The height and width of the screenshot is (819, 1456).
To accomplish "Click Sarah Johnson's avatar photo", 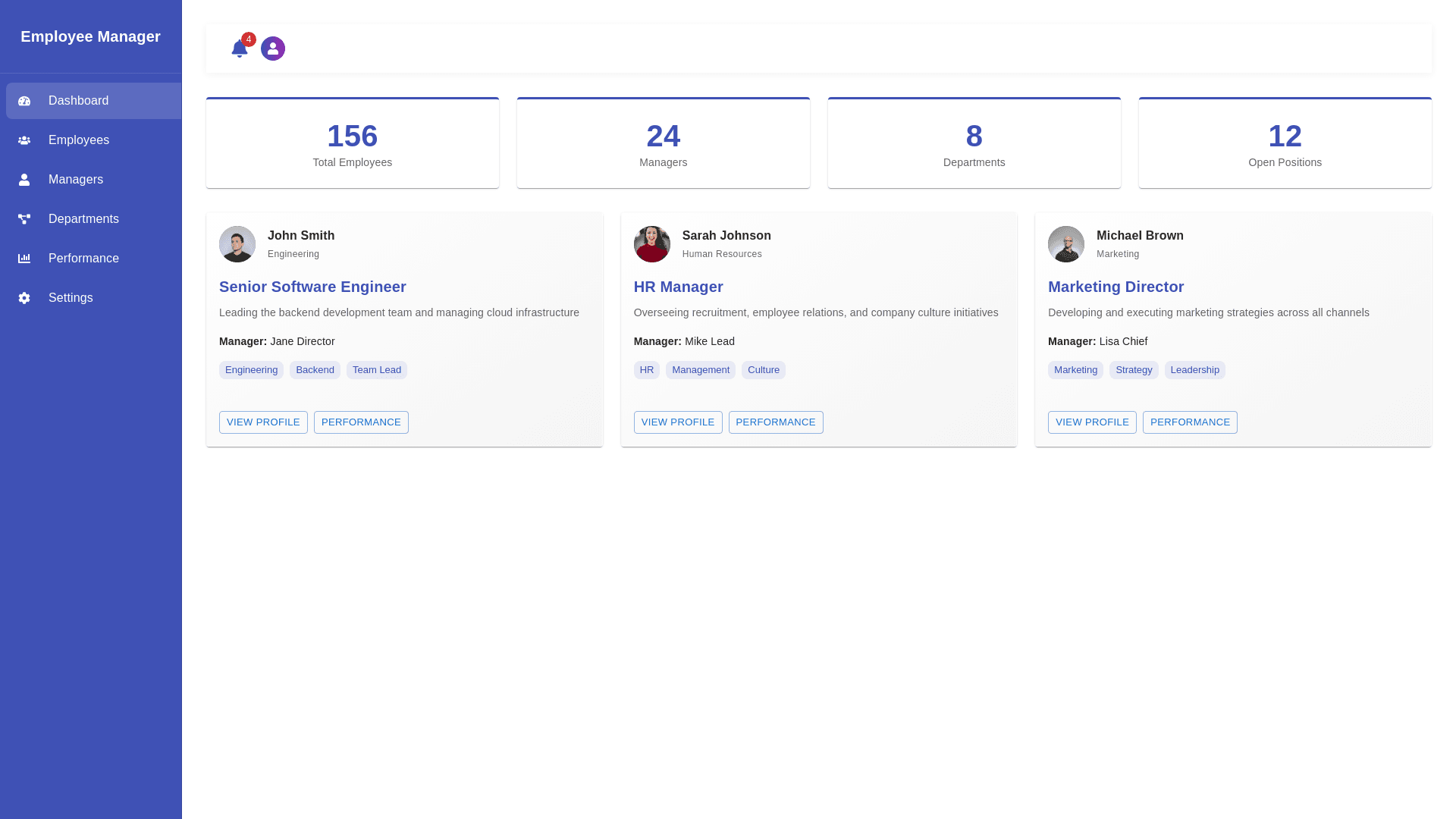I will (x=651, y=244).
